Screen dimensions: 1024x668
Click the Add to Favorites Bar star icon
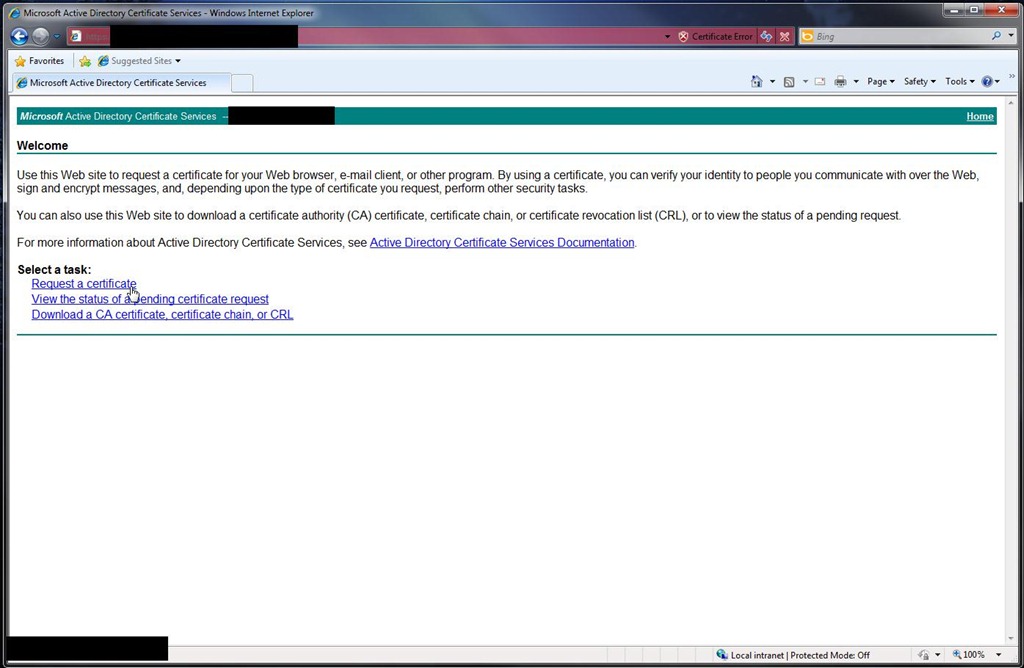tap(85, 61)
